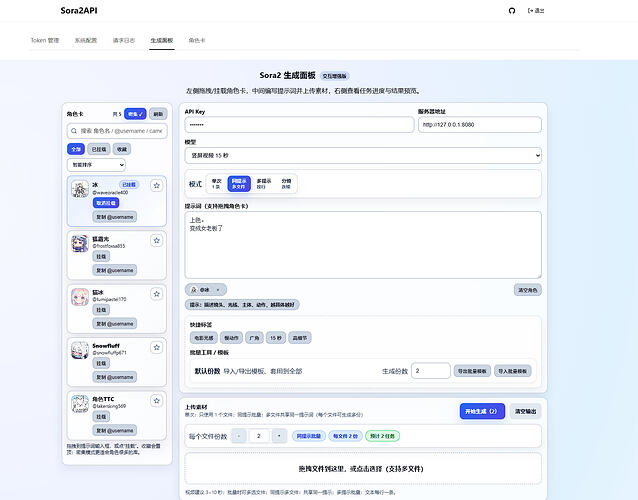Open the Token 管理 tab
This screenshot has height=500, width=638.
[45, 40]
